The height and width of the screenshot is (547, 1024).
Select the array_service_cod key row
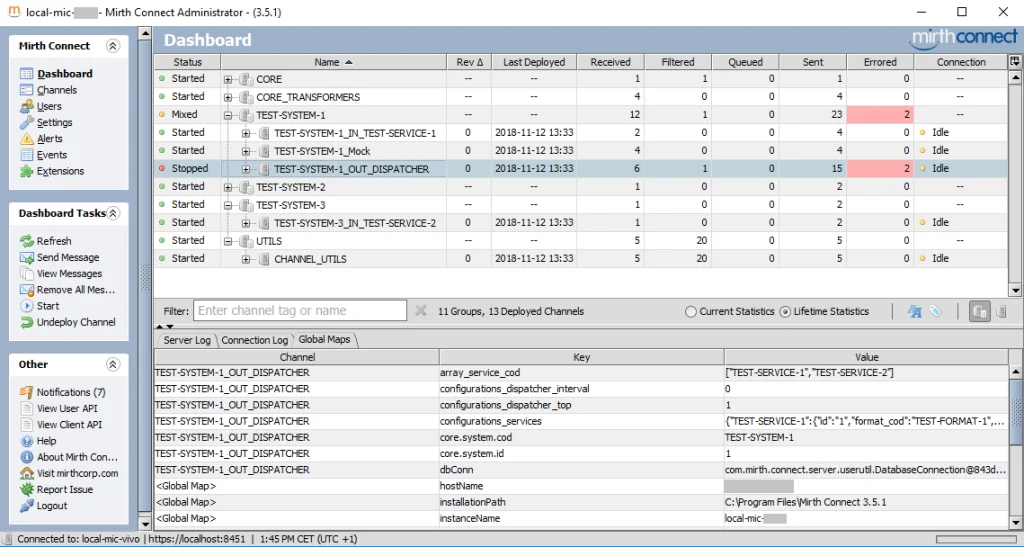pyautogui.click(x=581, y=373)
